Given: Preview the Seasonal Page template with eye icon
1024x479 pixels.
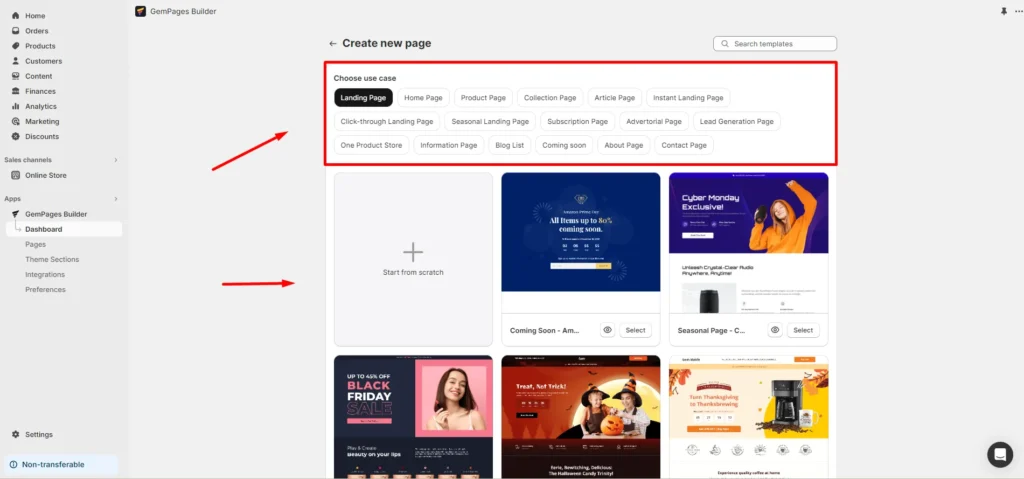Looking at the screenshot, I should [x=775, y=330].
